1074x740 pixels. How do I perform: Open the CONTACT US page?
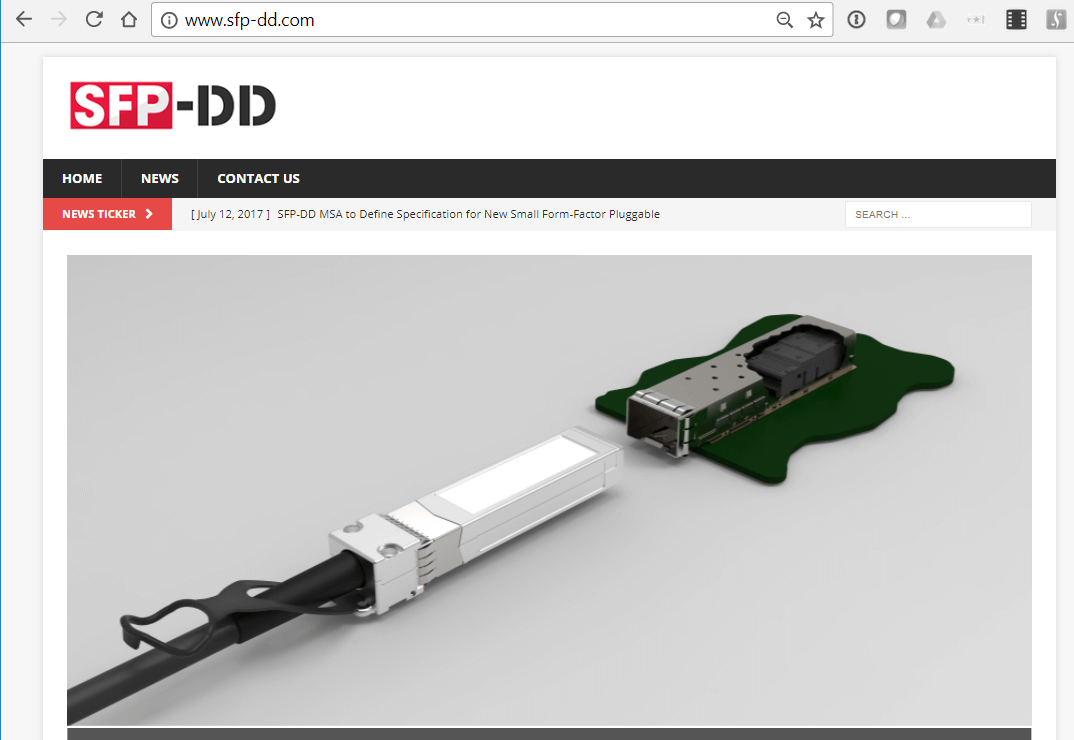point(258,178)
